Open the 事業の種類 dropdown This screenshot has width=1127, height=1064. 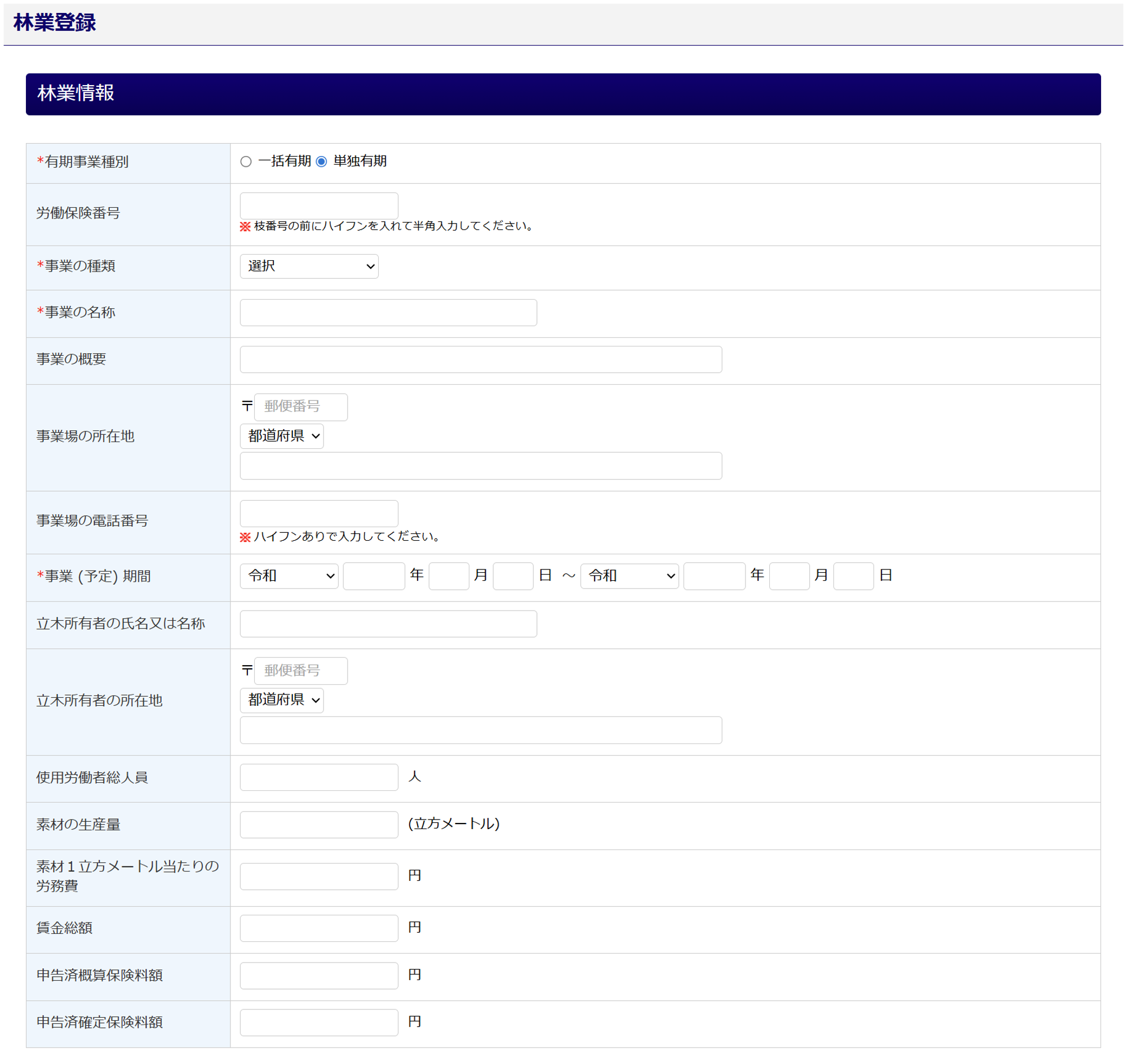coord(309,266)
